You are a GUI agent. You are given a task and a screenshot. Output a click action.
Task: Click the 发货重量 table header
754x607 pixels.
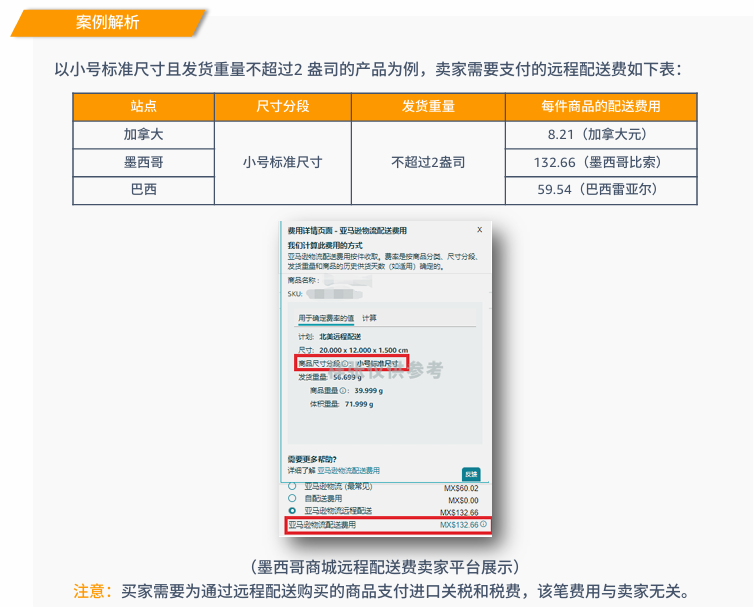[x=428, y=106]
